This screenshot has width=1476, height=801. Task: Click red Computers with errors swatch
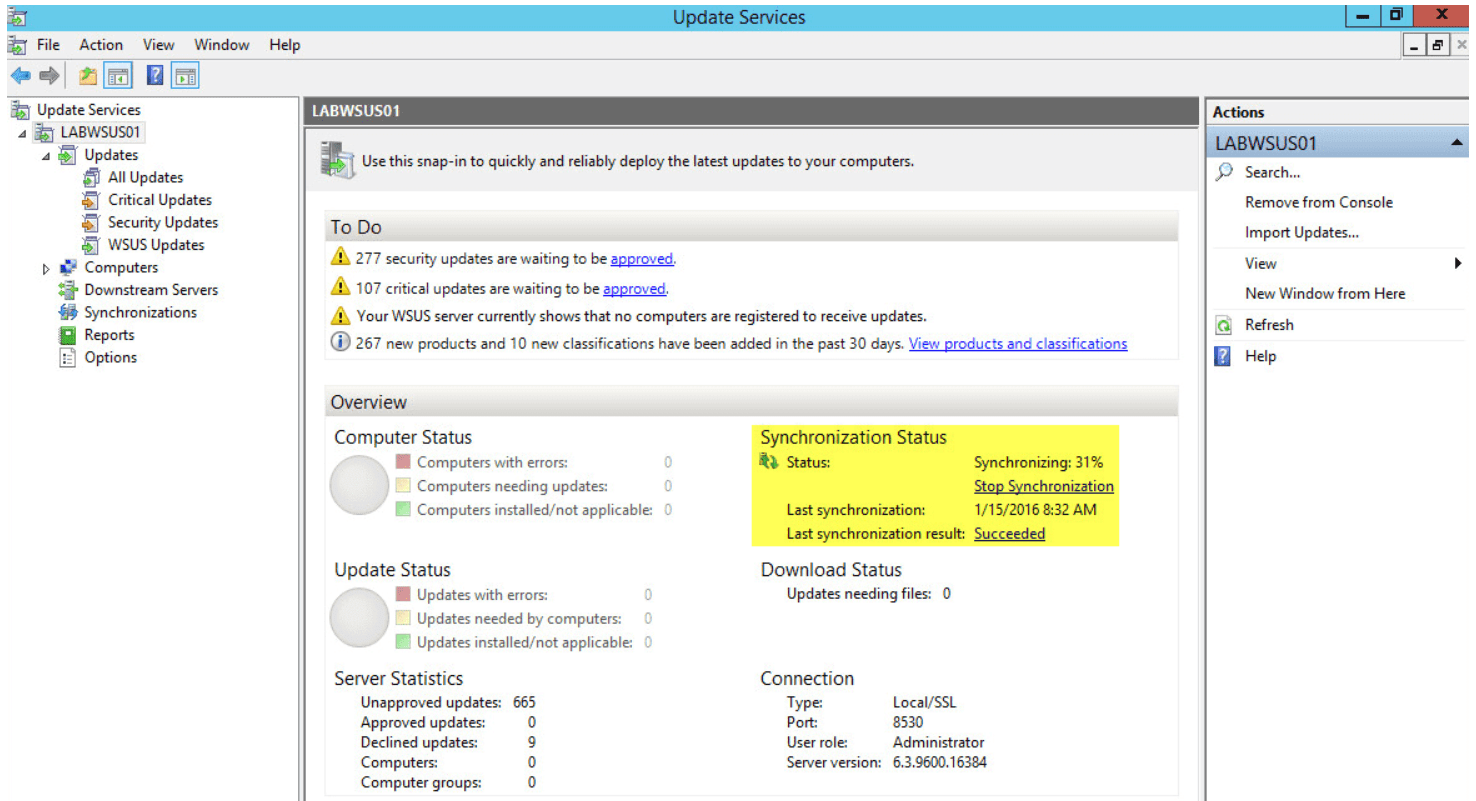pos(403,462)
